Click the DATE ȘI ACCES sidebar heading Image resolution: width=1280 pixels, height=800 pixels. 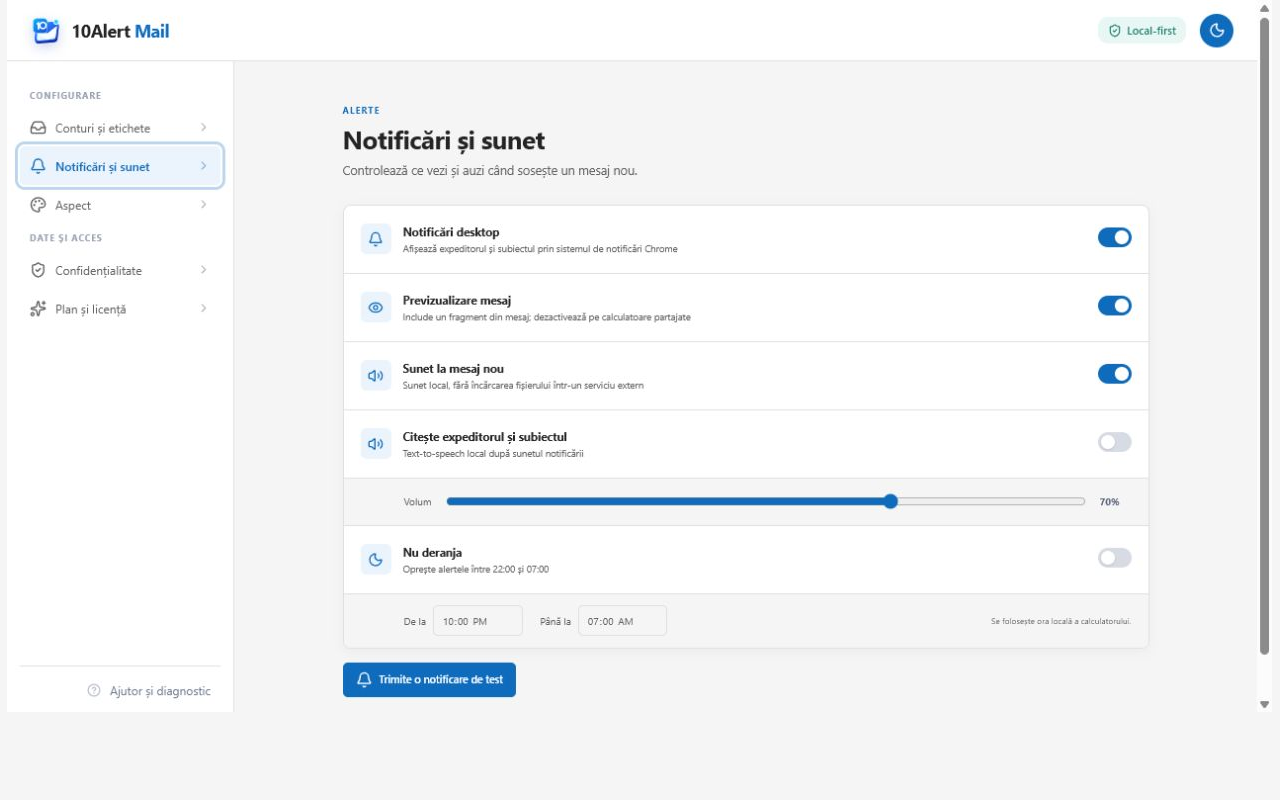(x=66, y=238)
